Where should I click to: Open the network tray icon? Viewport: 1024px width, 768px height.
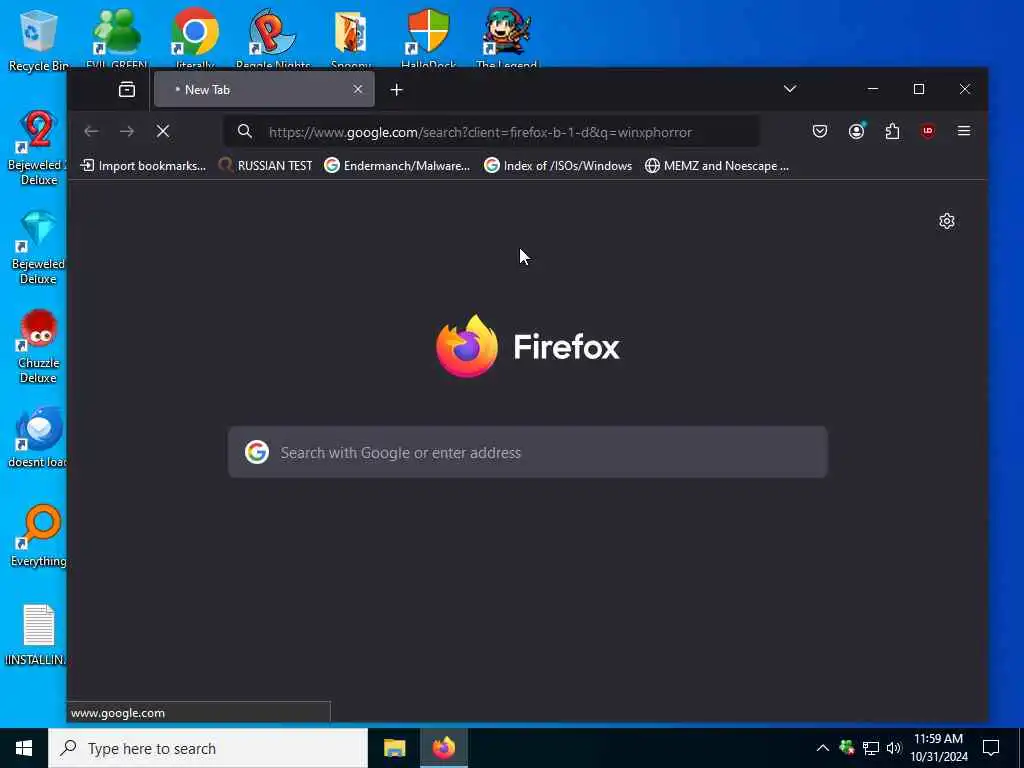tap(871, 748)
